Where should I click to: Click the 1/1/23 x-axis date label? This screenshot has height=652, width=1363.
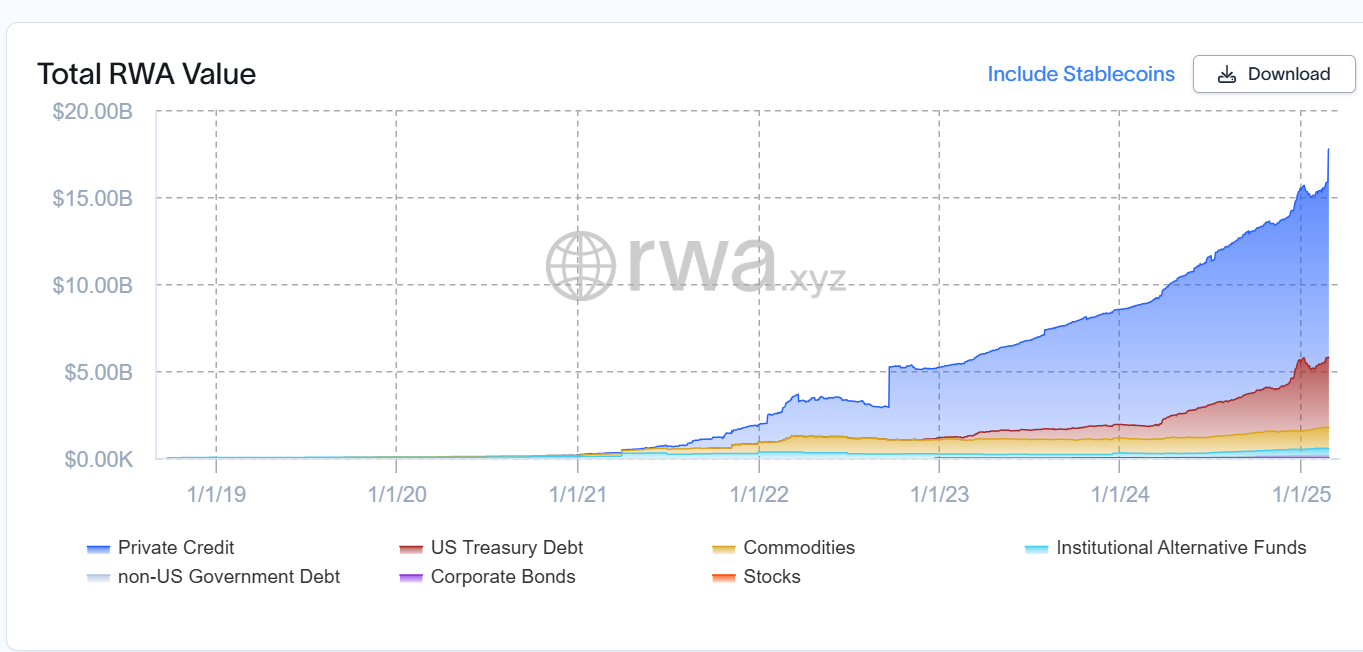pos(938,493)
